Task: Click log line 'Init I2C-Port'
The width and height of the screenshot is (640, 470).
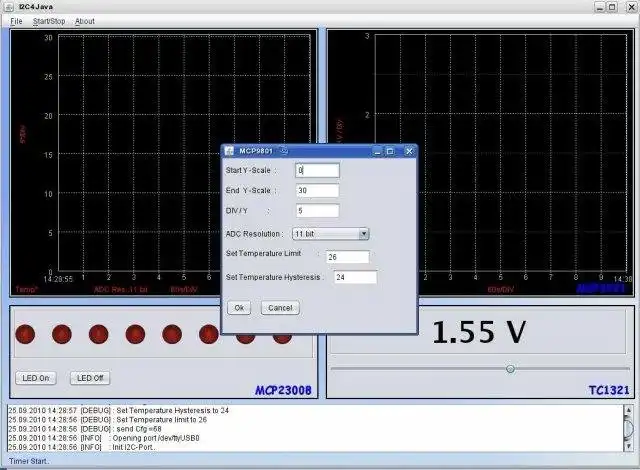Action: point(82,447)
